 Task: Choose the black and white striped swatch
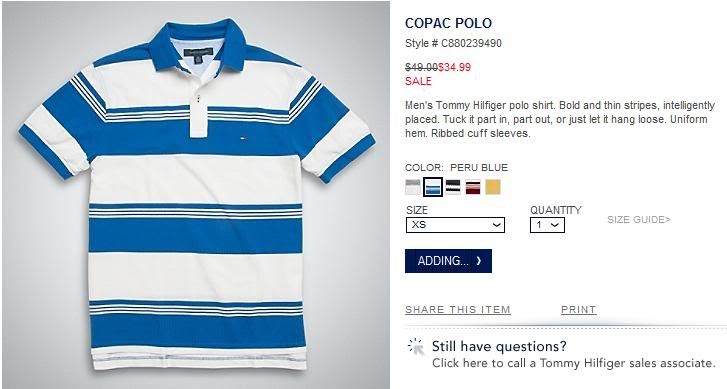tap(453, 187)
